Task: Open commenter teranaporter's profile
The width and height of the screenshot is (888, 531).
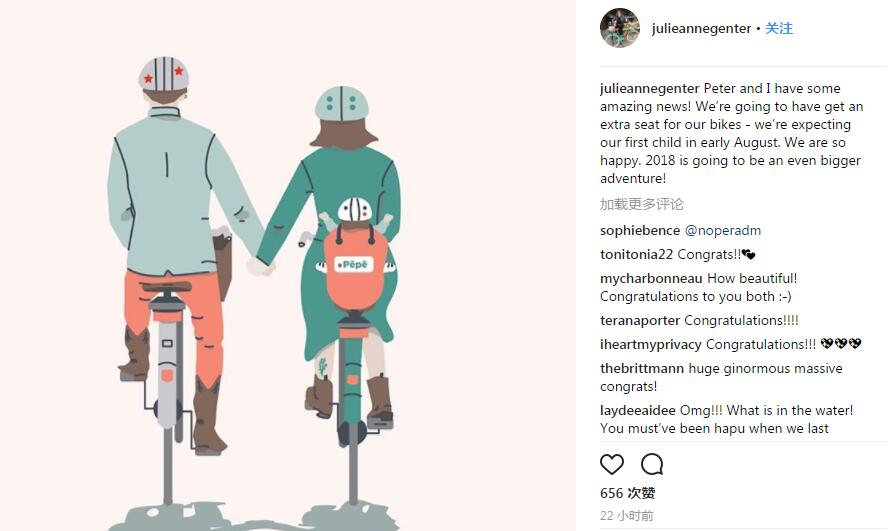Action: (640, 320)
